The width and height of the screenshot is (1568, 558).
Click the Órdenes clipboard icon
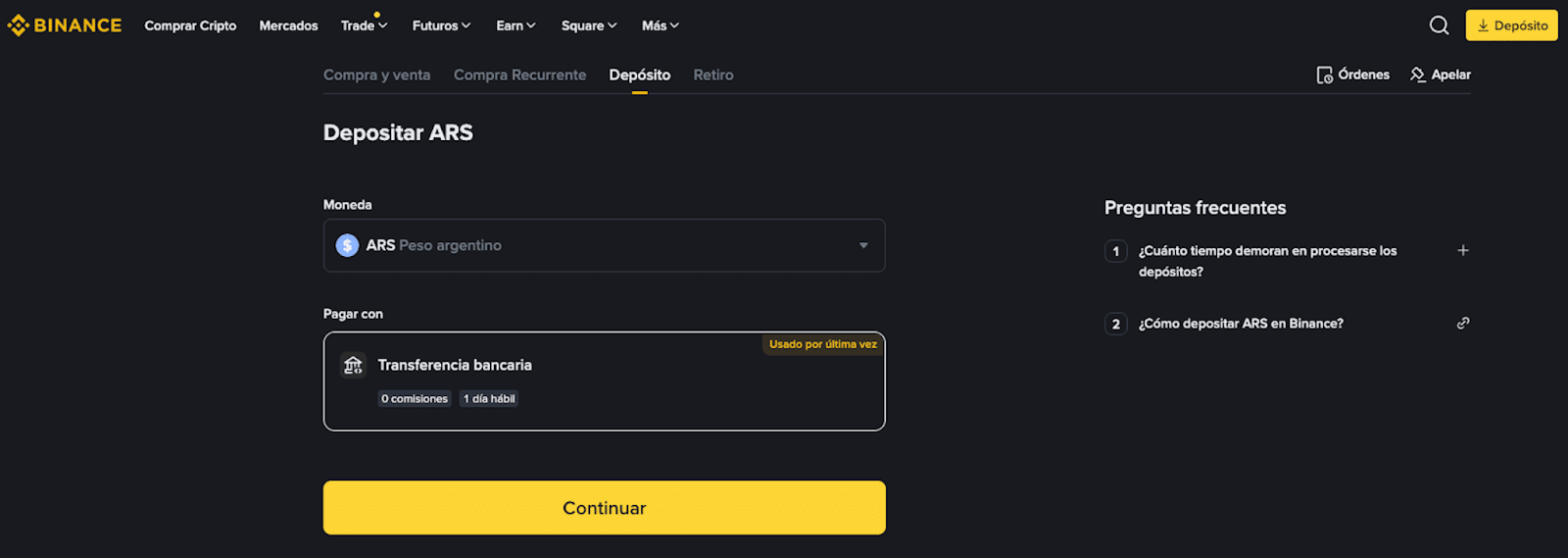tap(1324, 76)
